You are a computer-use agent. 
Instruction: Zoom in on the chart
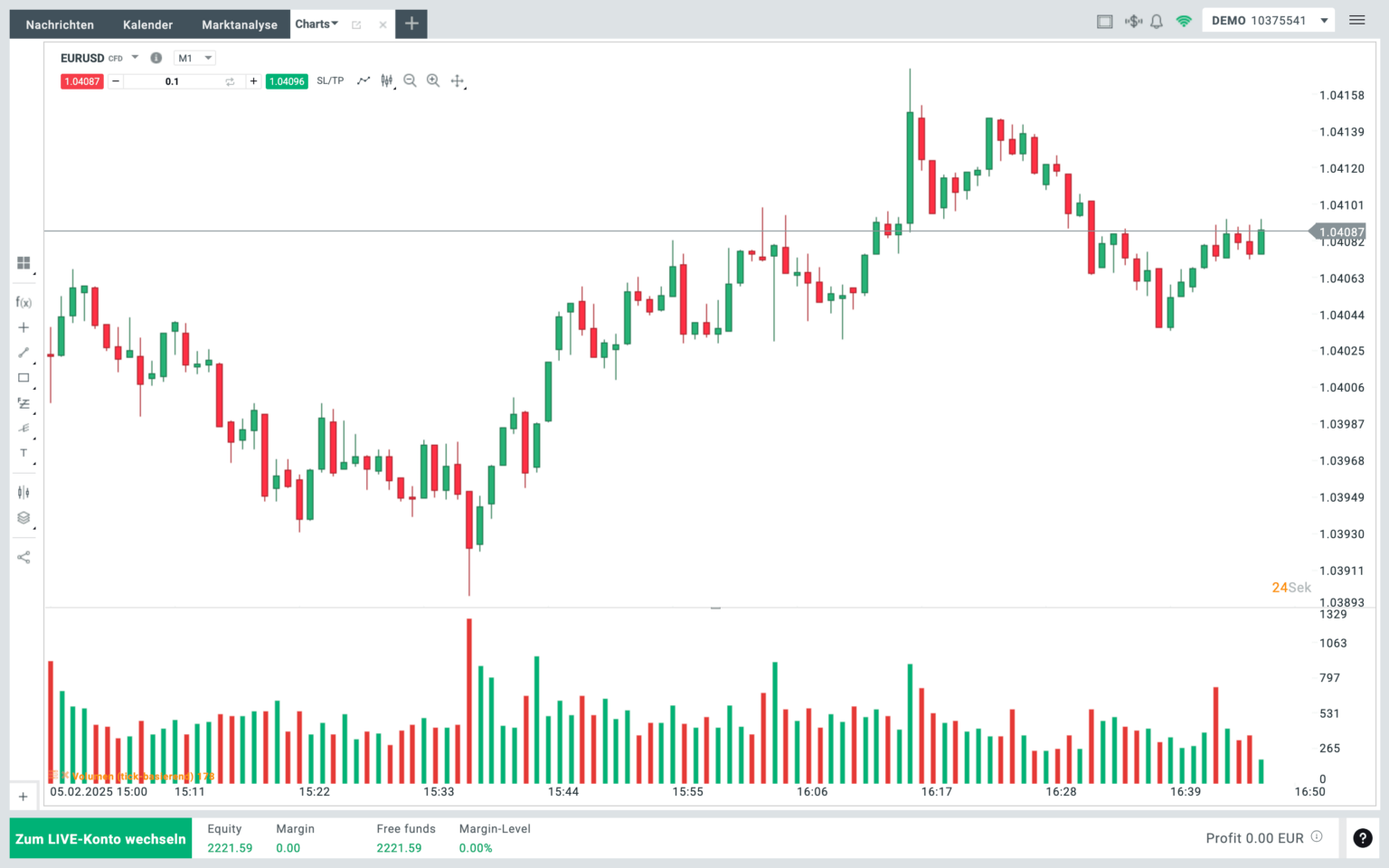pos(433,80)
